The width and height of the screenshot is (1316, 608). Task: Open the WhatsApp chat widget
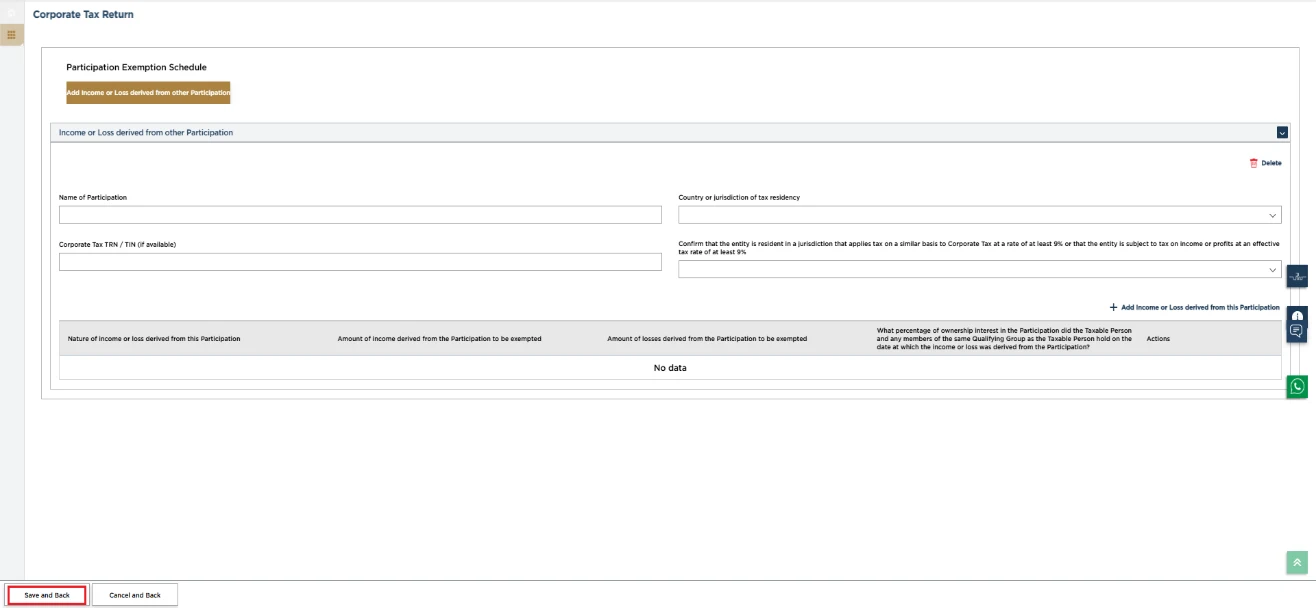pyautogui.click(x=1297, y=387)
